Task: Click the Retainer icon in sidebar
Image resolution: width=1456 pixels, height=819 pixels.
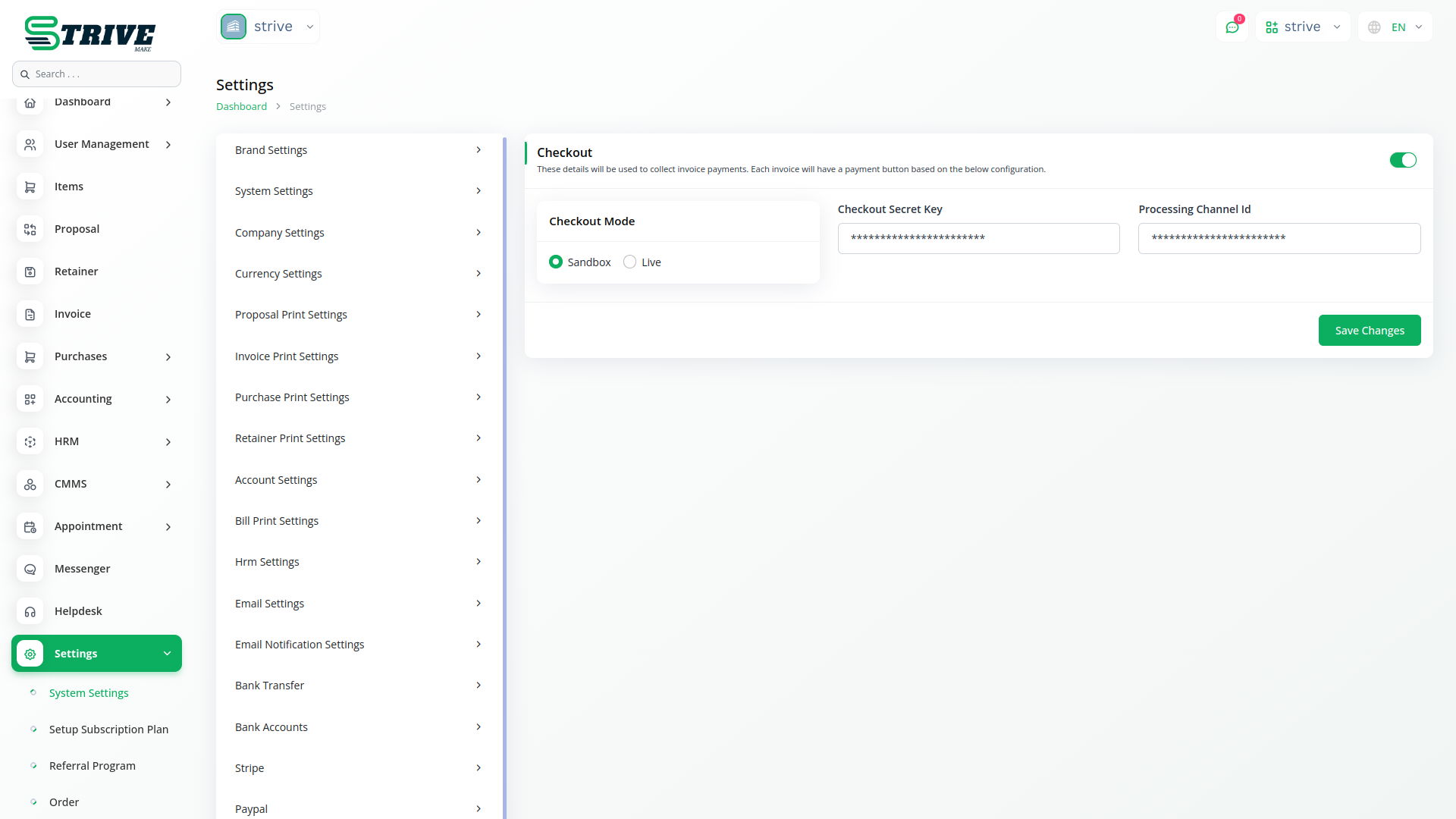Action: coord(30,271)
